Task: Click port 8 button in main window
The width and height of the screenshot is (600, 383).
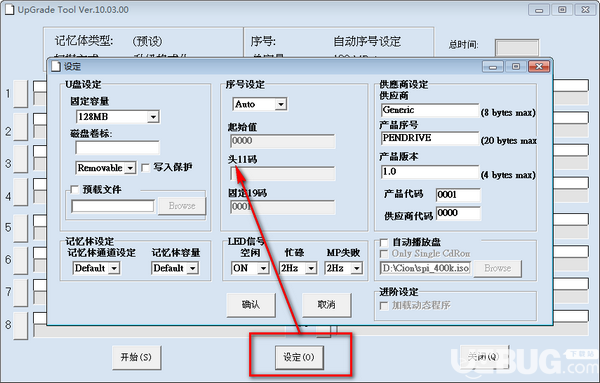Action: tap(21, 326)
